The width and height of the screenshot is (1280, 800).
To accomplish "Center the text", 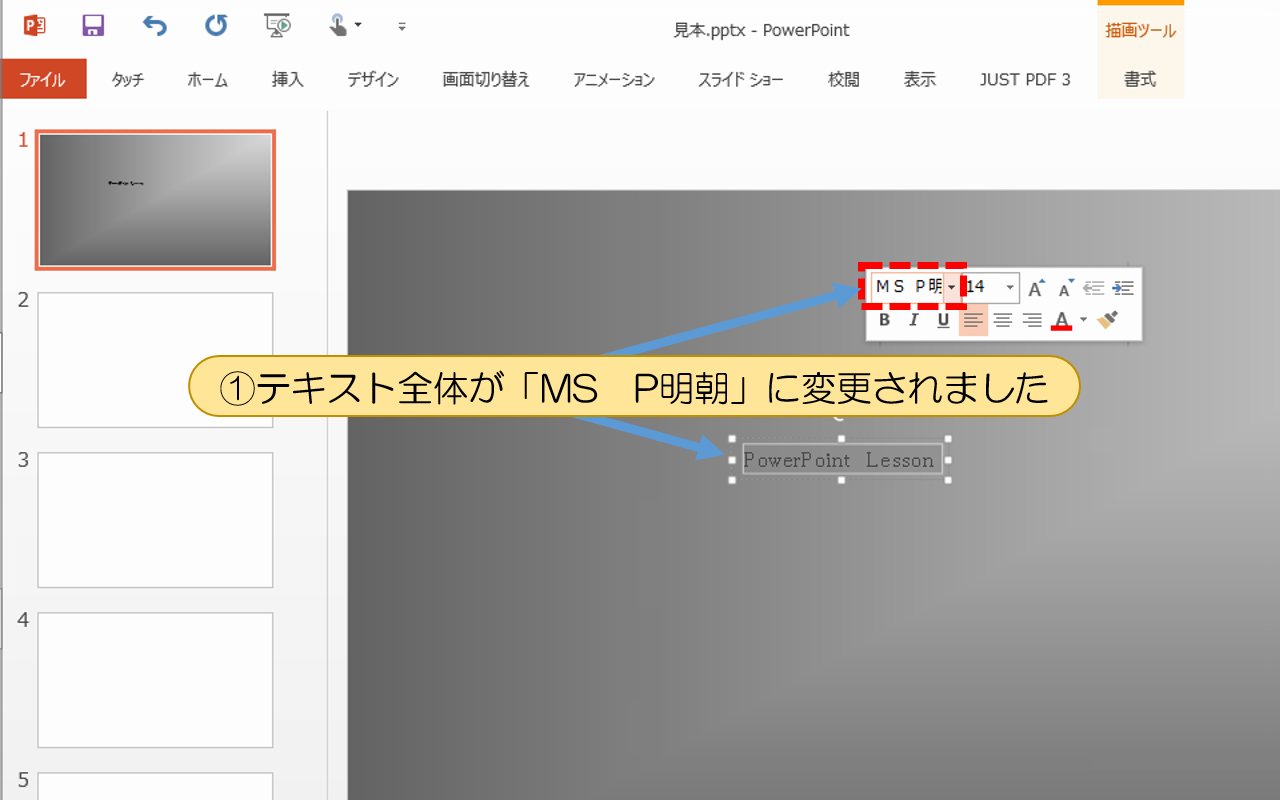I will coord(1003,320).
